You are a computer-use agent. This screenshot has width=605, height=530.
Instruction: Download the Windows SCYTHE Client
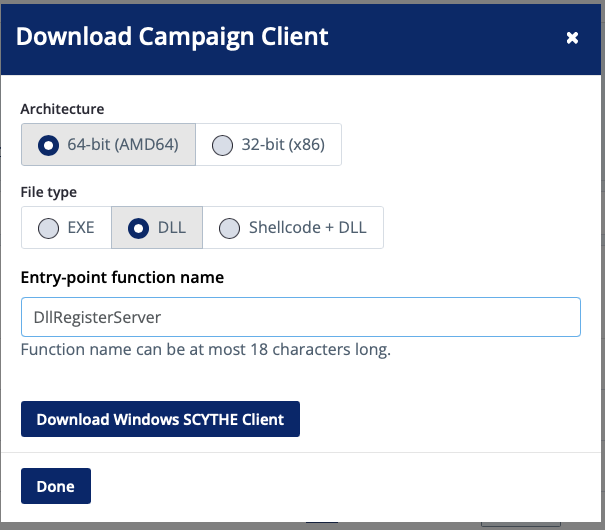[x=160, y=419]
